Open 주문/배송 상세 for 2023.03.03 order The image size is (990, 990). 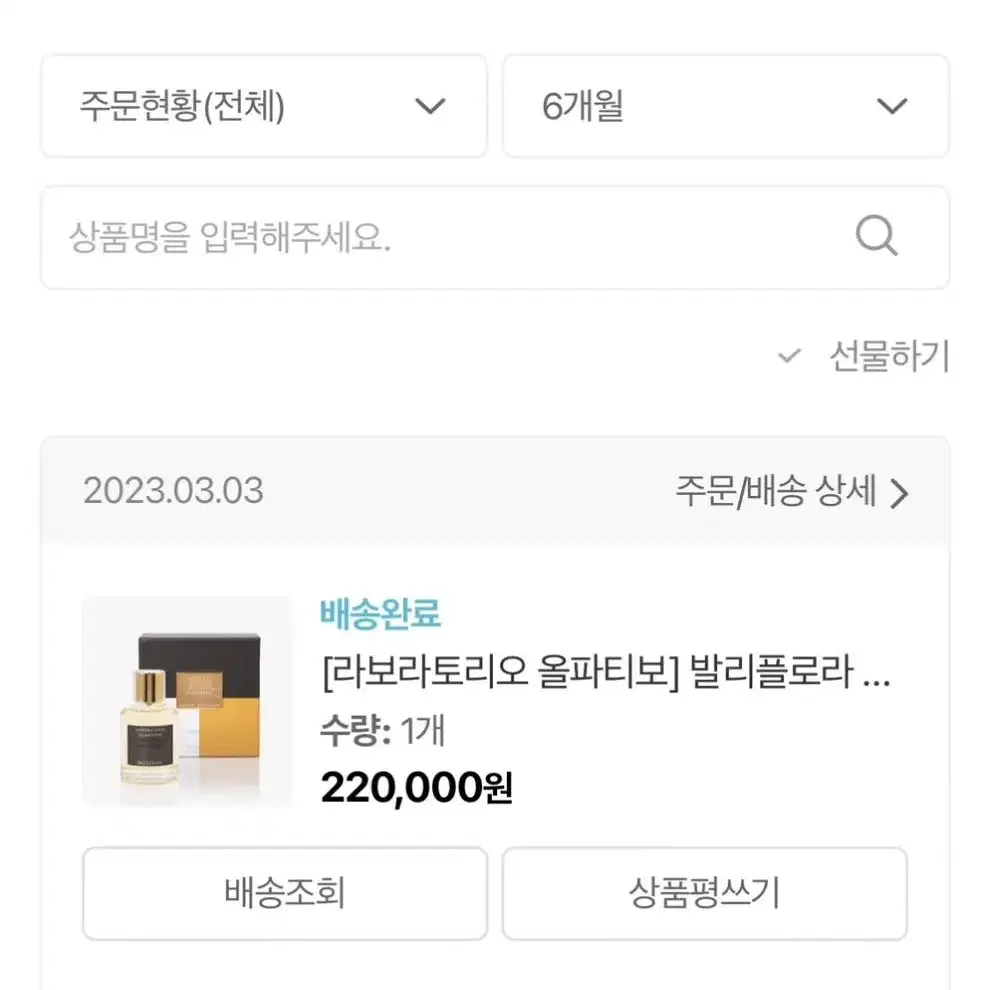click(x=792, y=491)
